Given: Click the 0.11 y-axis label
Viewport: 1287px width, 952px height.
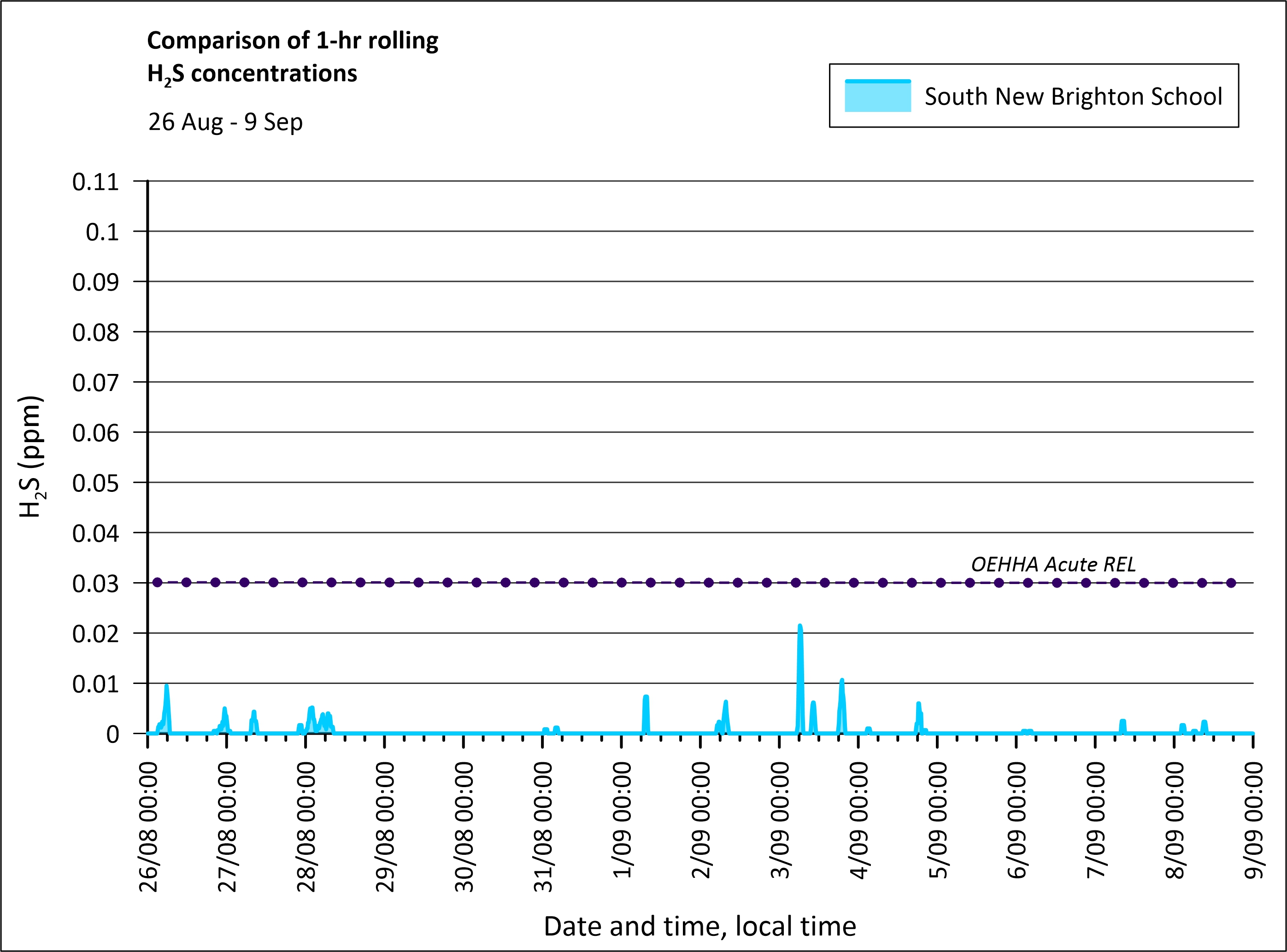Looking at the screenshot, I should (96, 182).
